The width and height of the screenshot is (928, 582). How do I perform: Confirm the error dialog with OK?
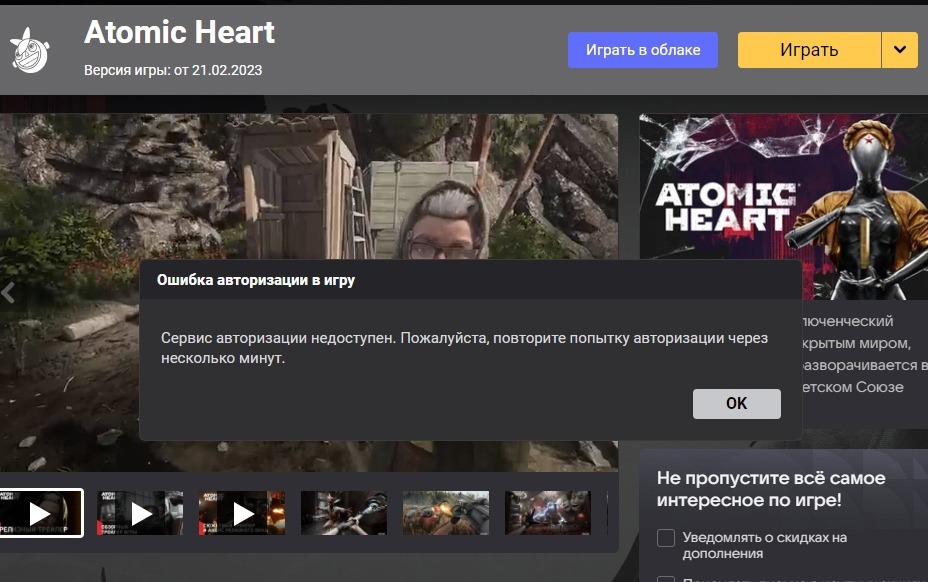737,404
